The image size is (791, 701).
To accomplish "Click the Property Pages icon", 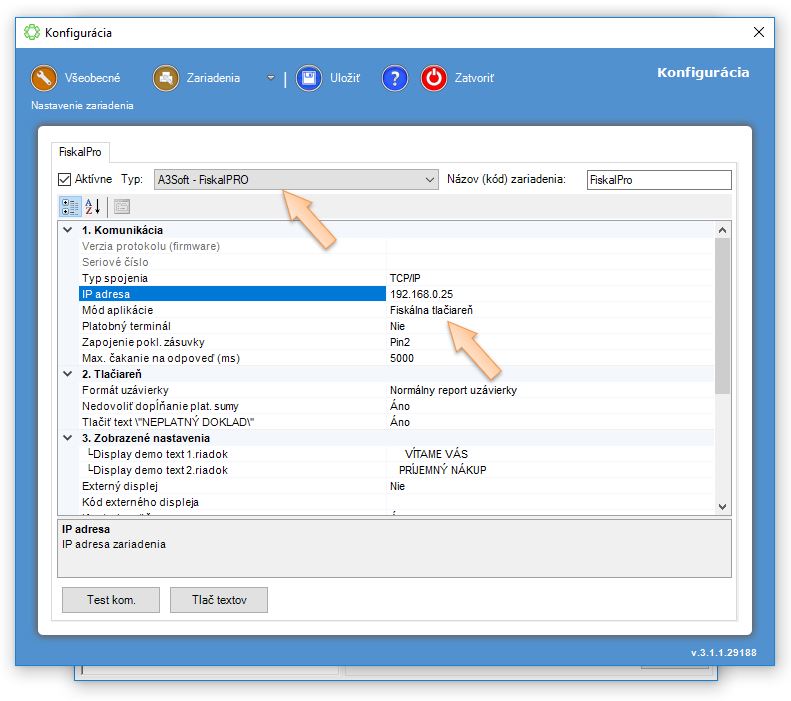I will (x=121, y=207).
